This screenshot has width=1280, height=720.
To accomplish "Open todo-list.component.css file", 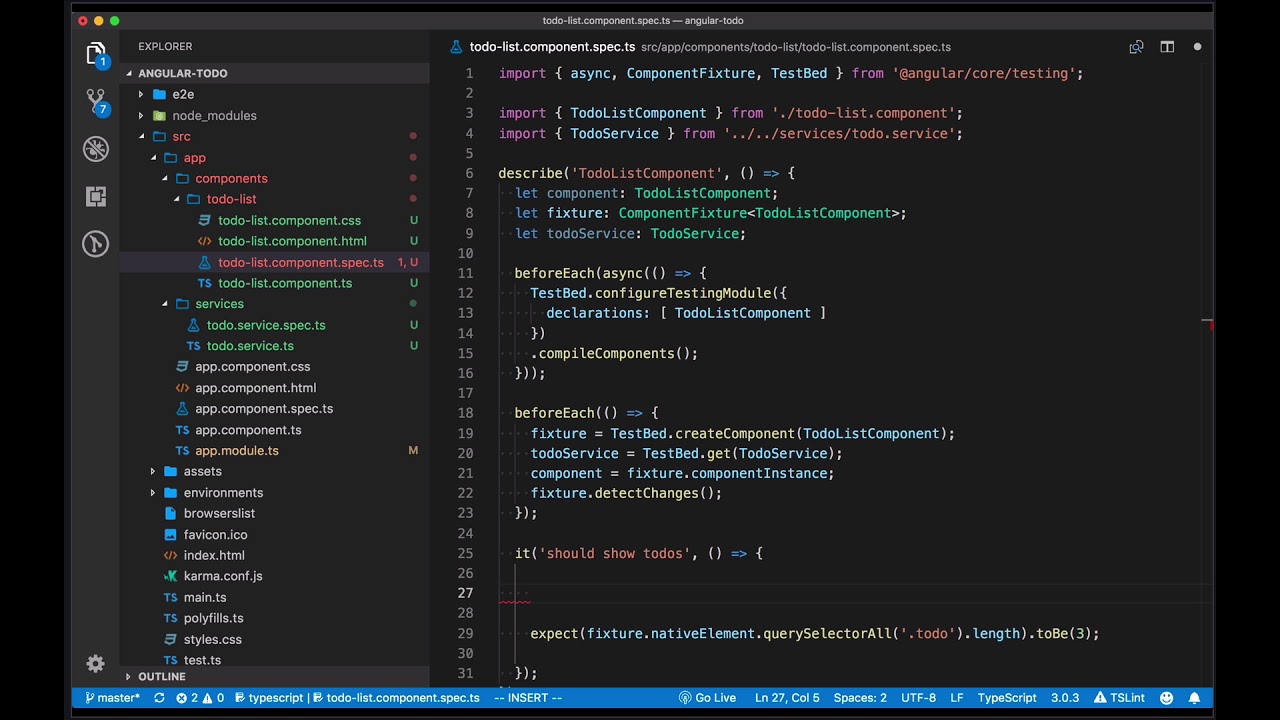I will (x=289, y=220).
